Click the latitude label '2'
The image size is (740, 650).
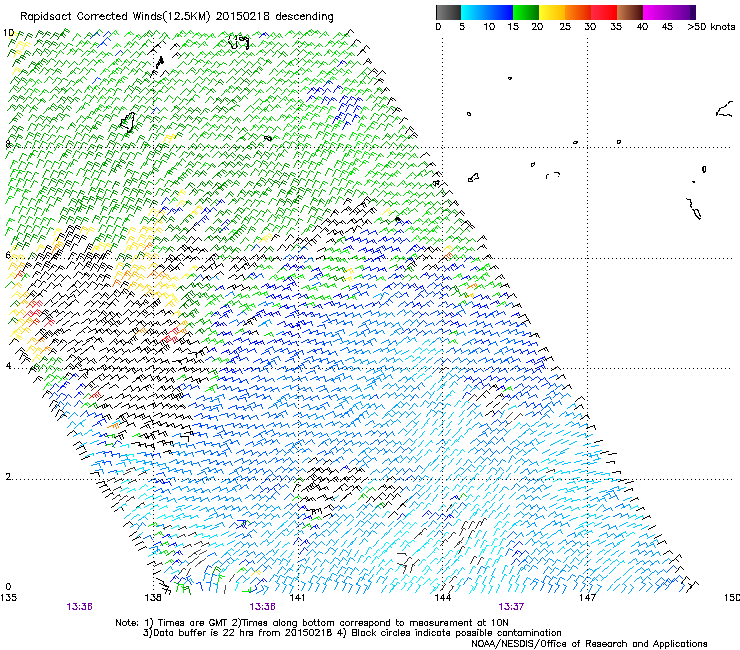8,476
